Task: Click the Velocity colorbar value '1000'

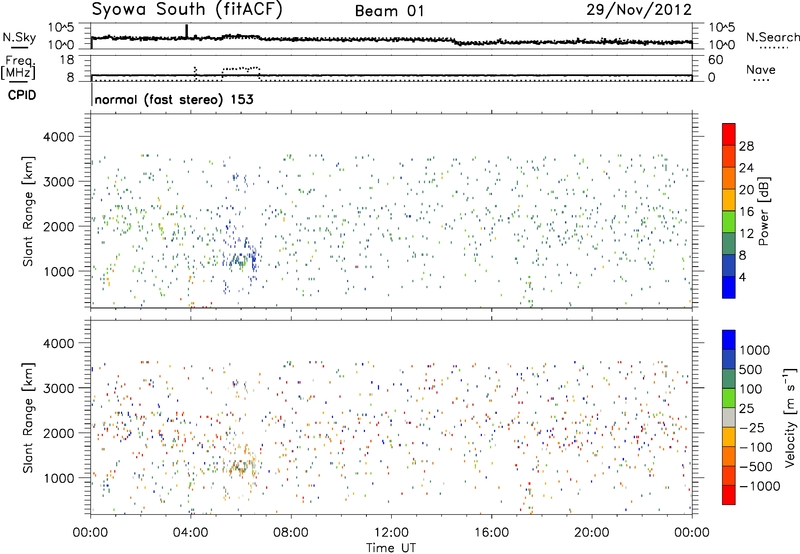Action: click(754, 350)
